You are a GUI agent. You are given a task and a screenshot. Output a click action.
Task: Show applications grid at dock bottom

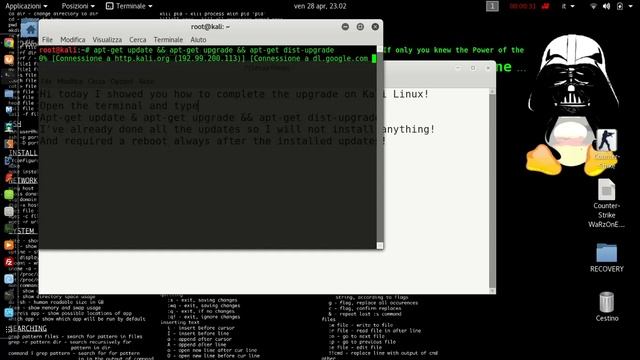tap(9, 329)
